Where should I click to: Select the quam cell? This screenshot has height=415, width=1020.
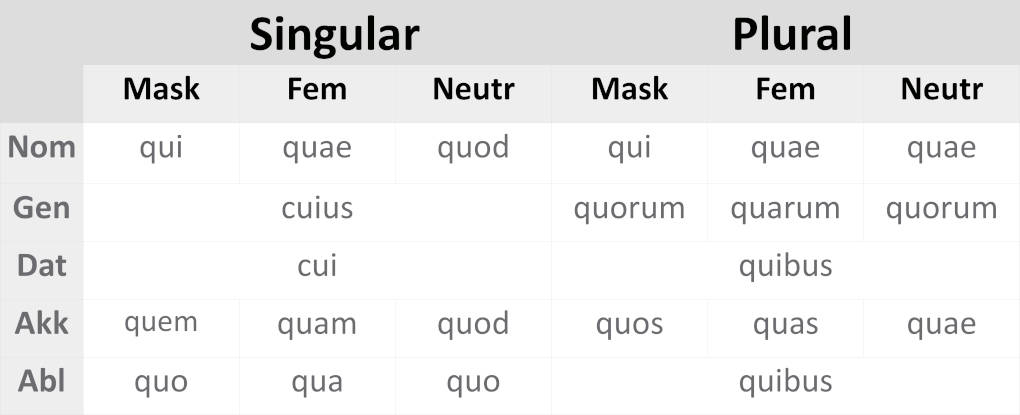317,324
